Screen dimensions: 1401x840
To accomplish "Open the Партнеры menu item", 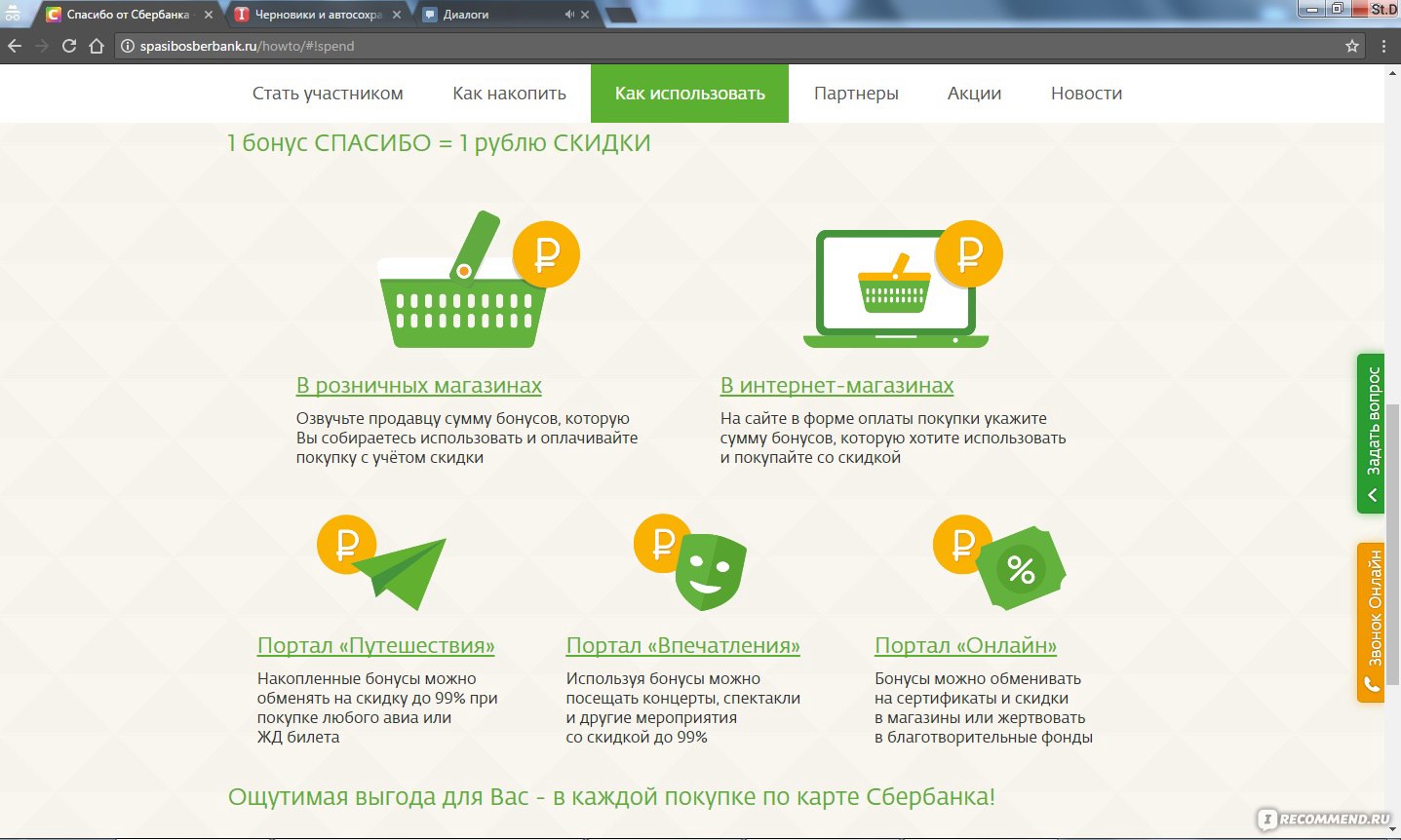I will [x=856, y=94].
